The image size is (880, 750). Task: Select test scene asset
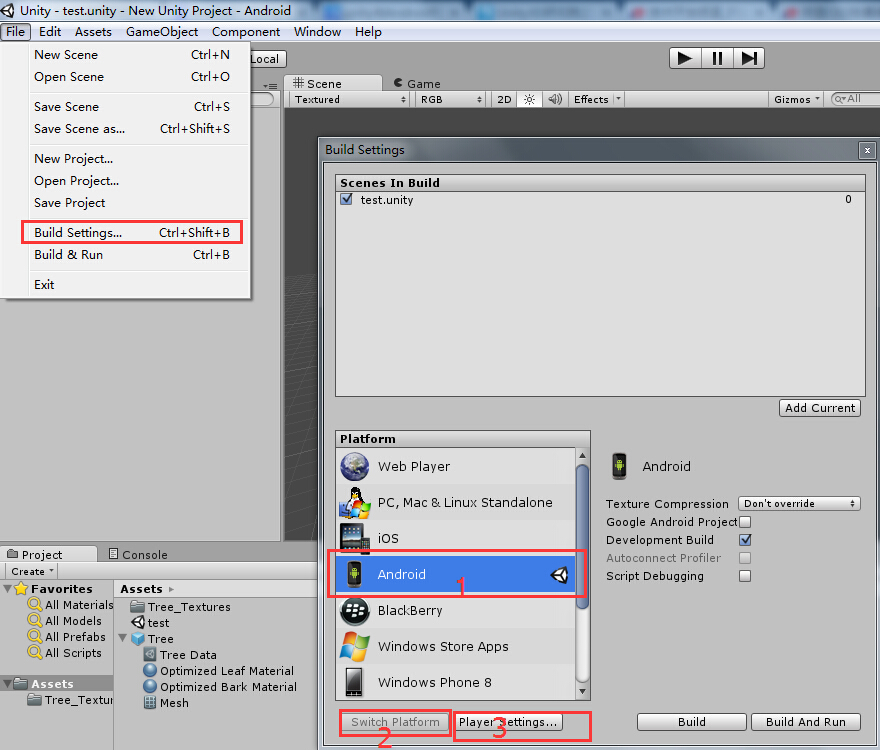[x=150, y=623]
